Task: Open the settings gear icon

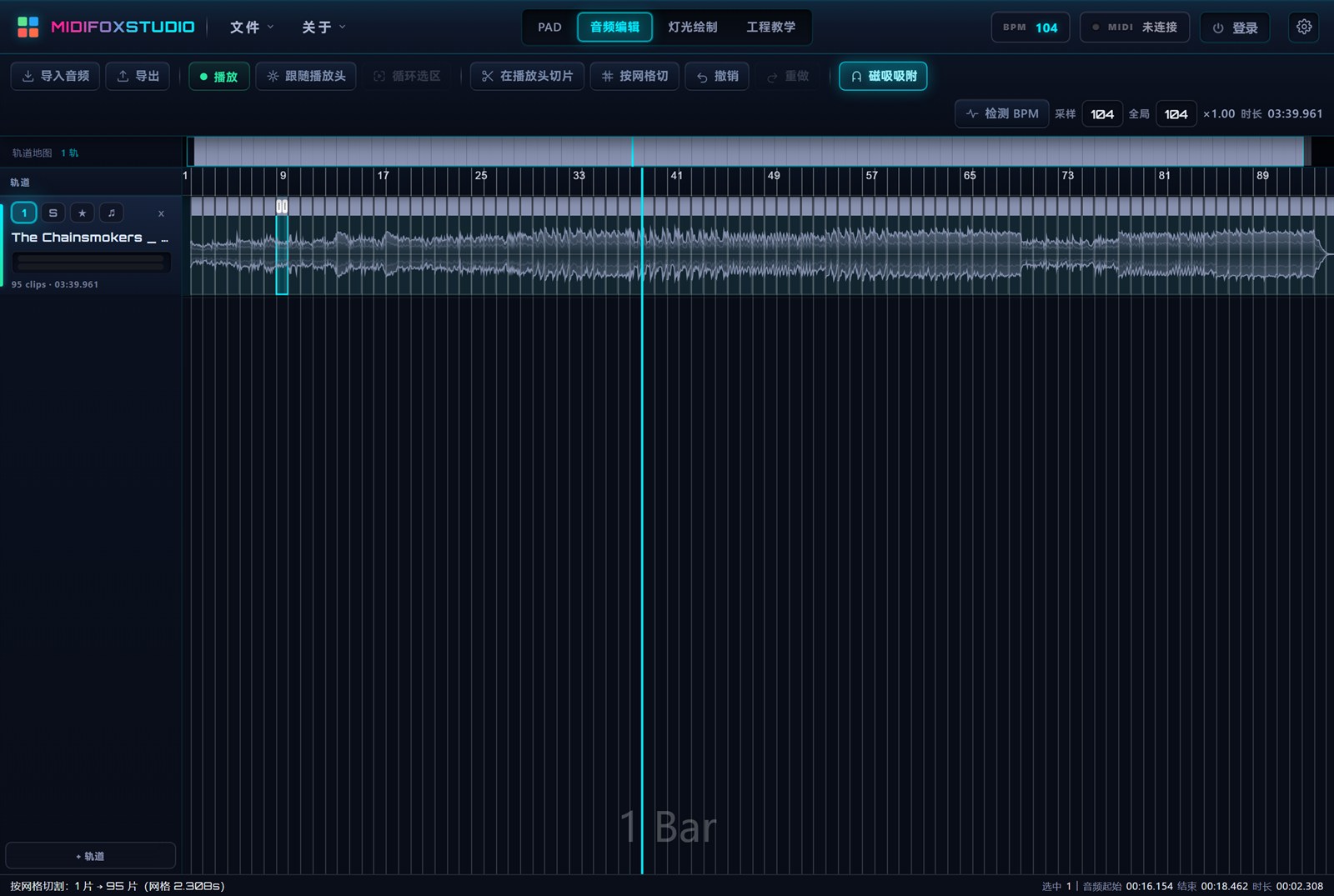Action: click(1304, 27)
